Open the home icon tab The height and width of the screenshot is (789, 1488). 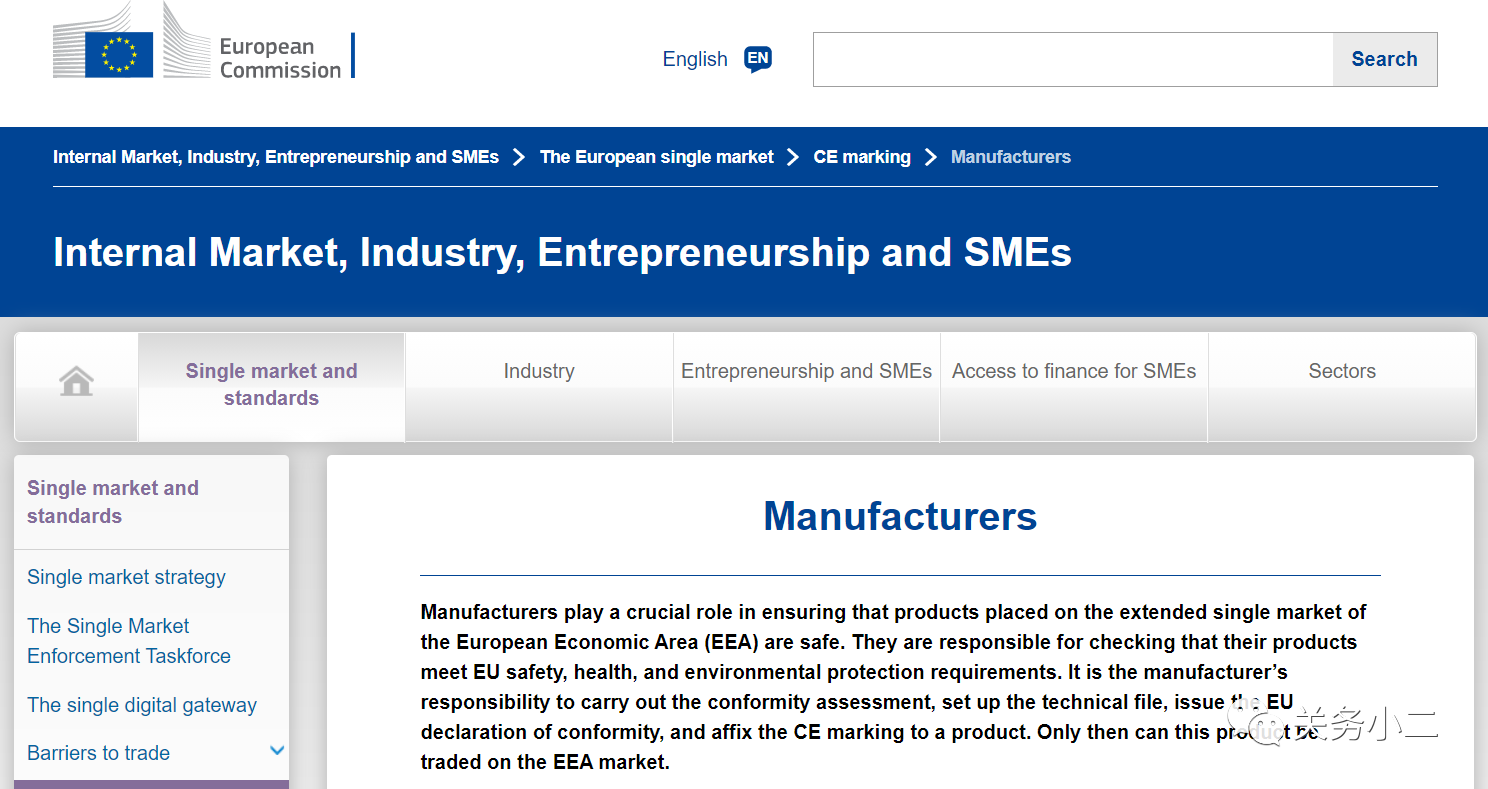(x=76, y=386)
